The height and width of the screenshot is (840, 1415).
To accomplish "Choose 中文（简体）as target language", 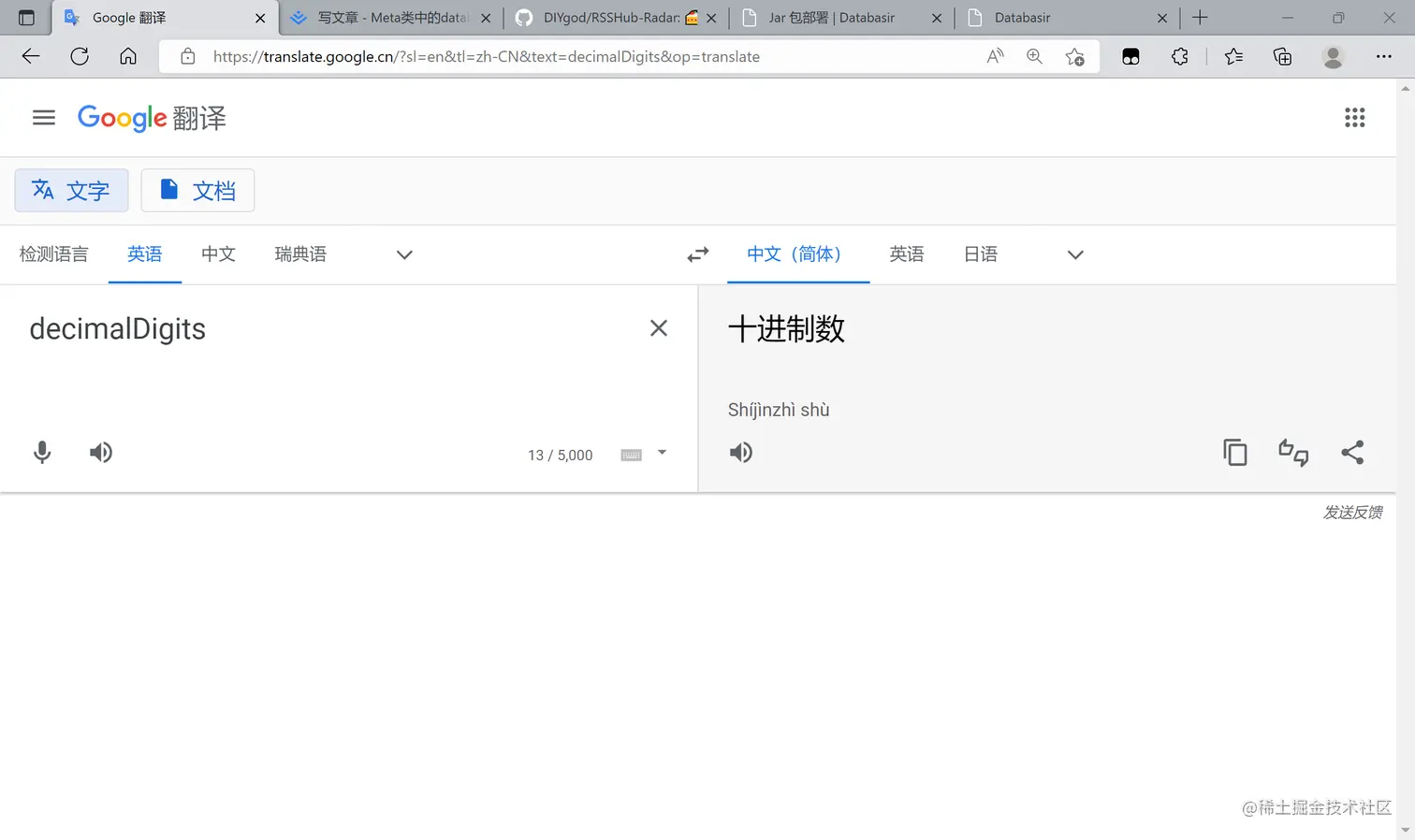I will coord(798,254).
